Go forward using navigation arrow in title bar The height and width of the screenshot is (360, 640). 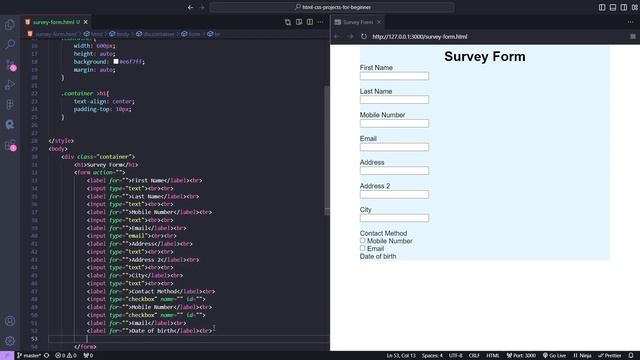point(202,7)
